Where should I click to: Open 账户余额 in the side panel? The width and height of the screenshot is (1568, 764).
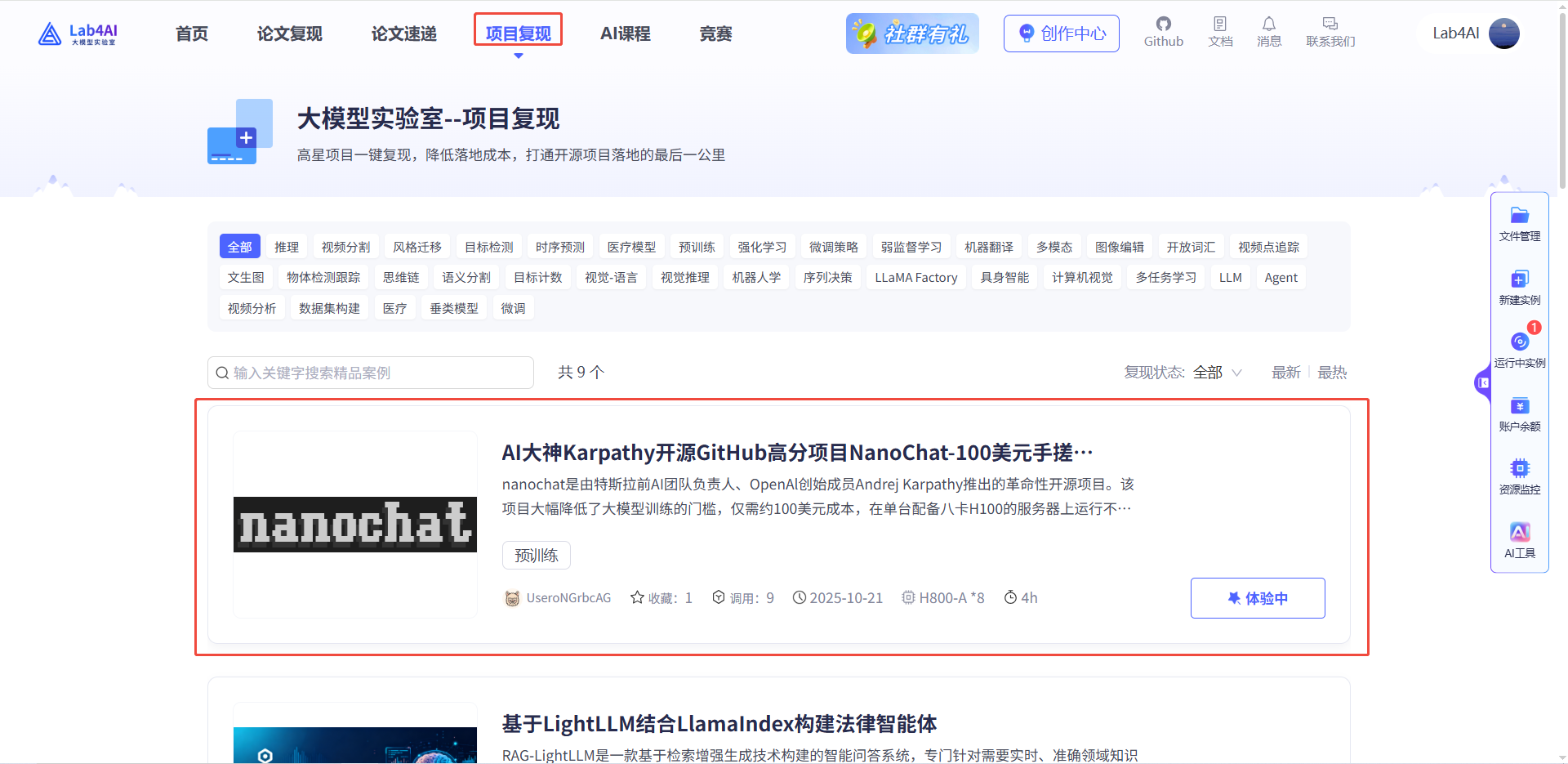click(1520, 414)
